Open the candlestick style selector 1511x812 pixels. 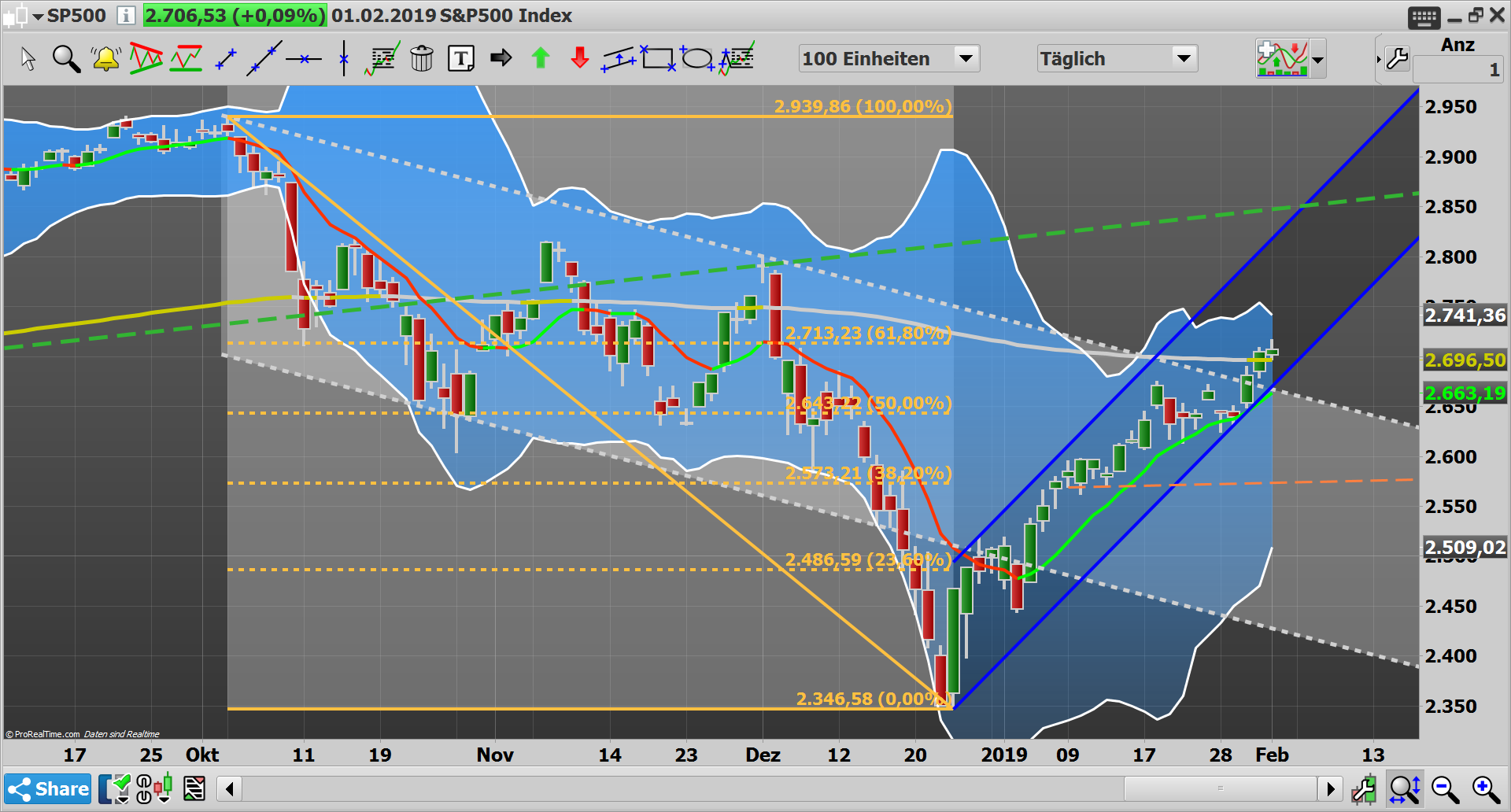click(x=164, y=788)
